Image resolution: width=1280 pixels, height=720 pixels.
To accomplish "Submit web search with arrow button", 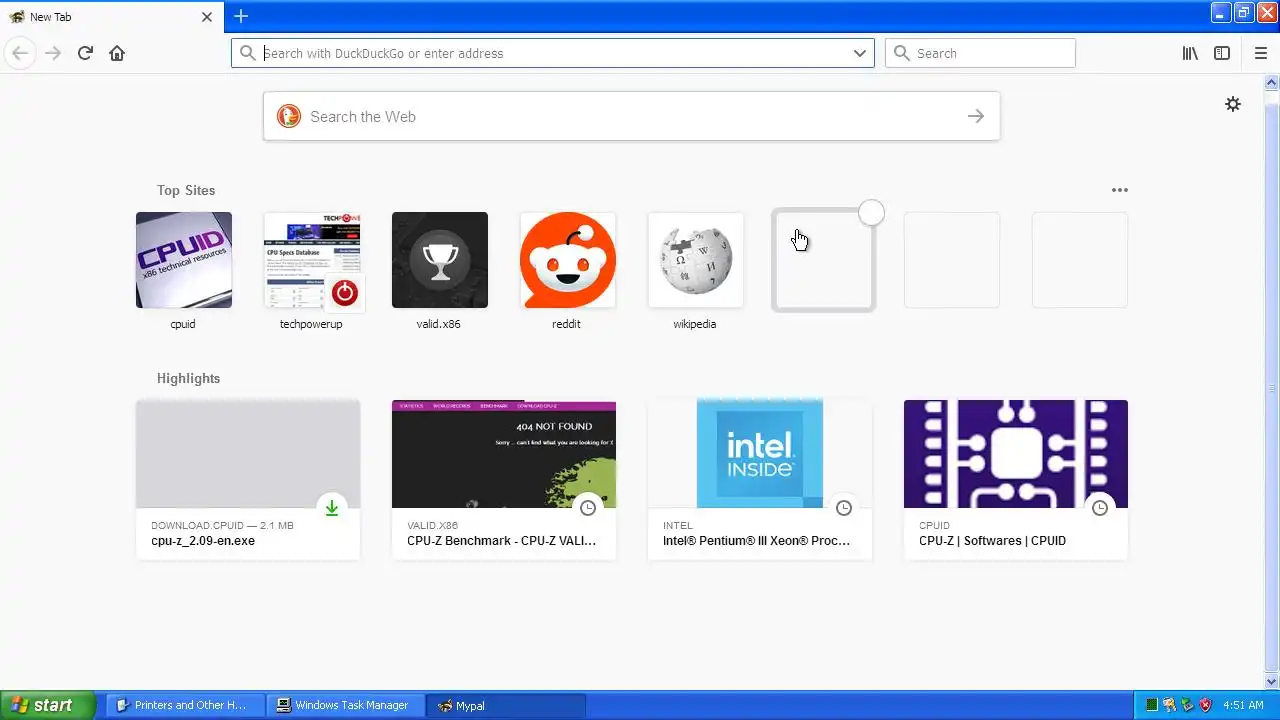I will (x=976, y=116).
